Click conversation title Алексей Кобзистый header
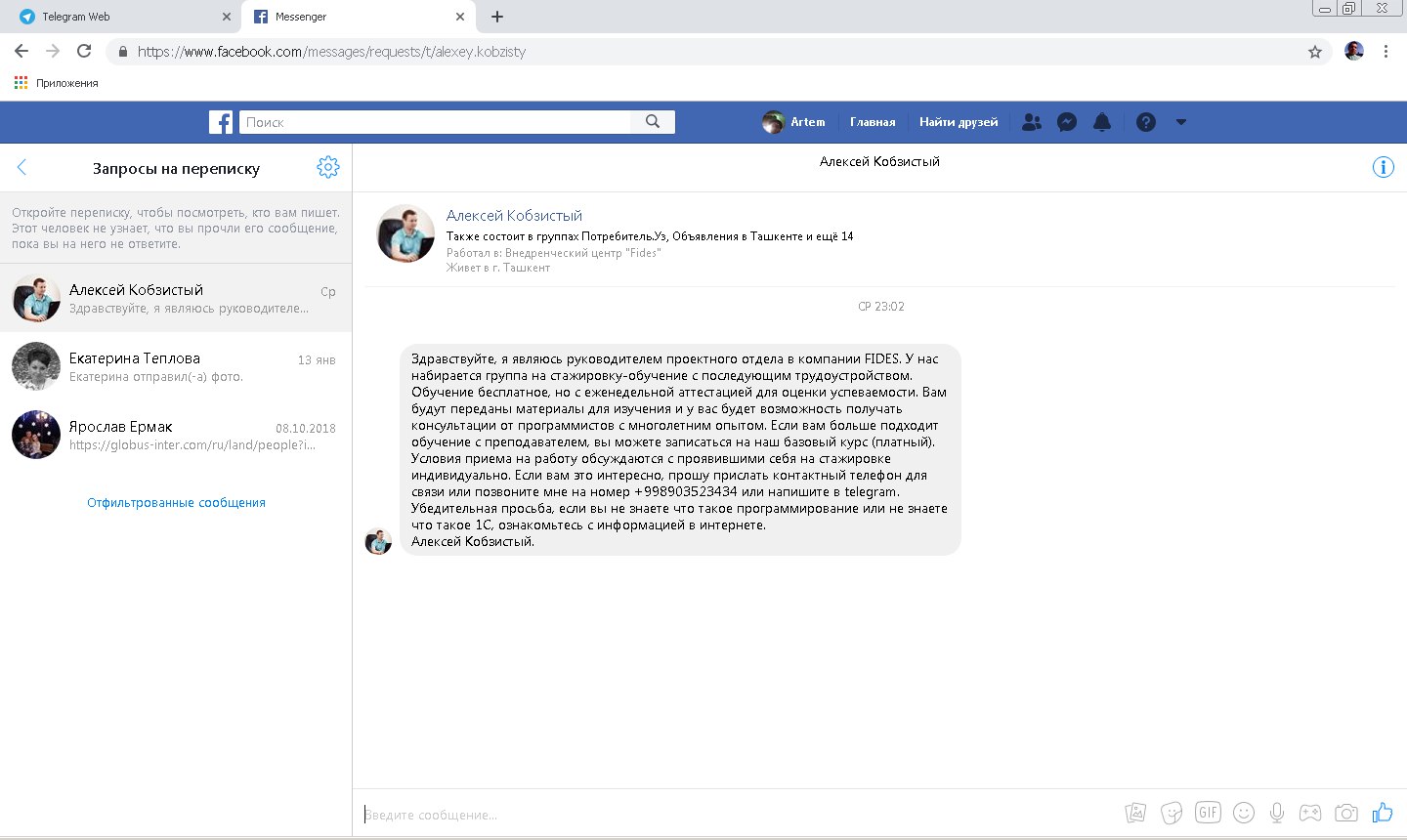The image size is (1407, 840). tap(879, 162)
